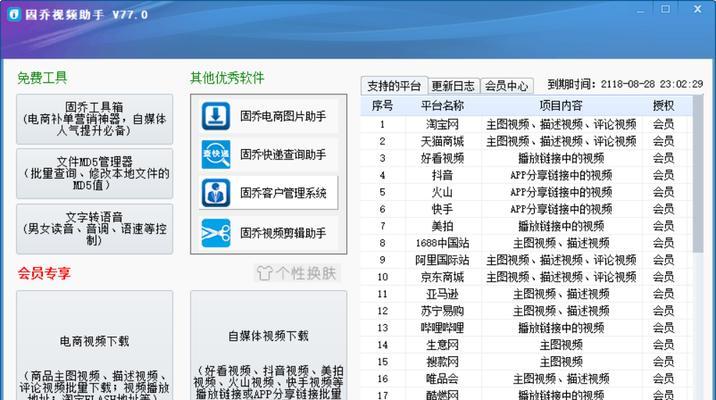Viewport: 716px width, 400px height.
Task: Open 电商视频下载 member feature
Action: pos(95,345)
